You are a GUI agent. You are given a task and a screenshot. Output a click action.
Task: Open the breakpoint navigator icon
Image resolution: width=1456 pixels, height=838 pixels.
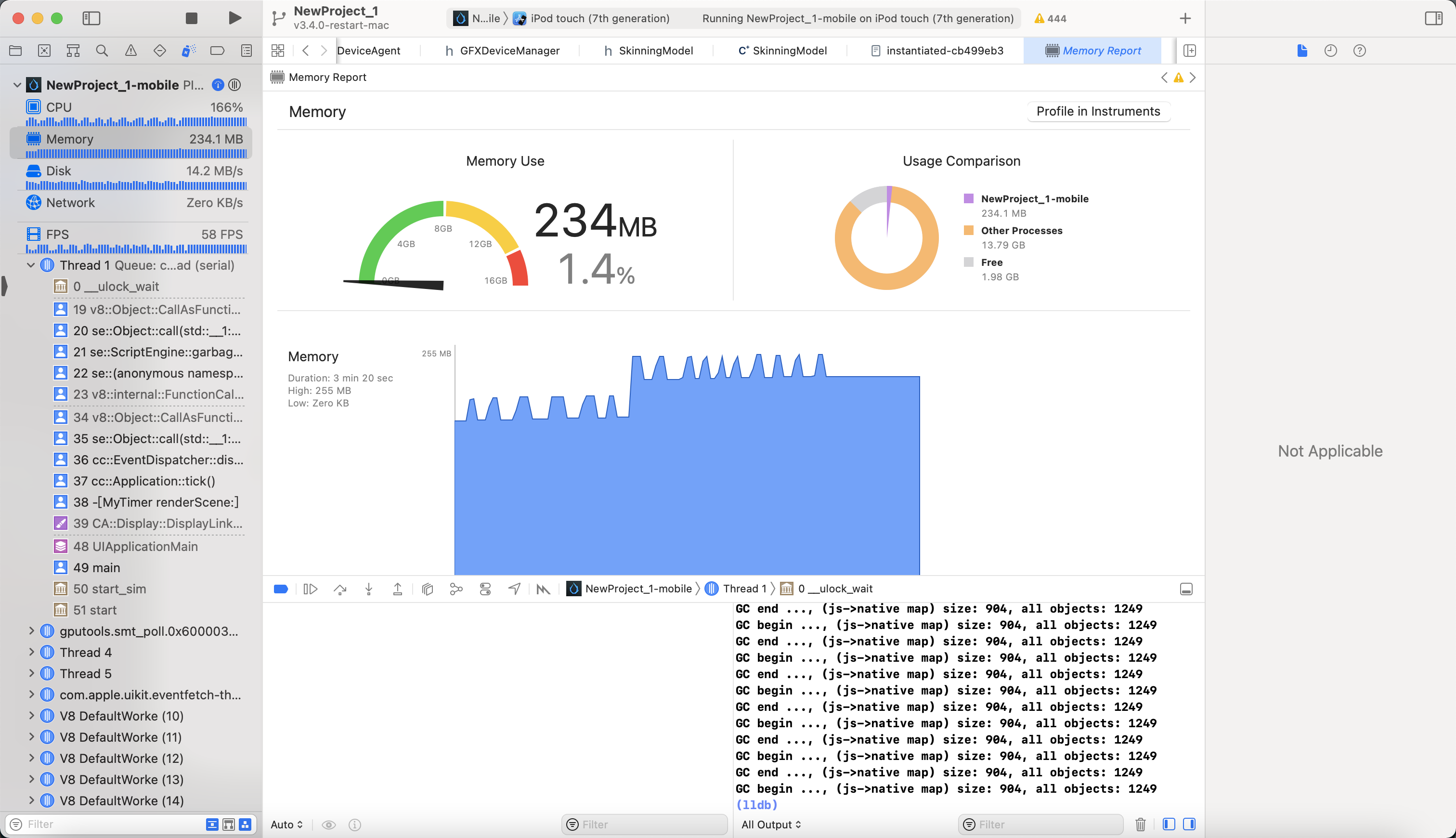tap(217, 51)
